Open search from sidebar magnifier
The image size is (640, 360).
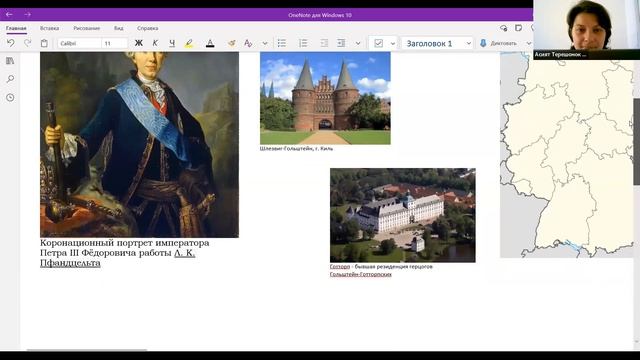coord(10,79)
